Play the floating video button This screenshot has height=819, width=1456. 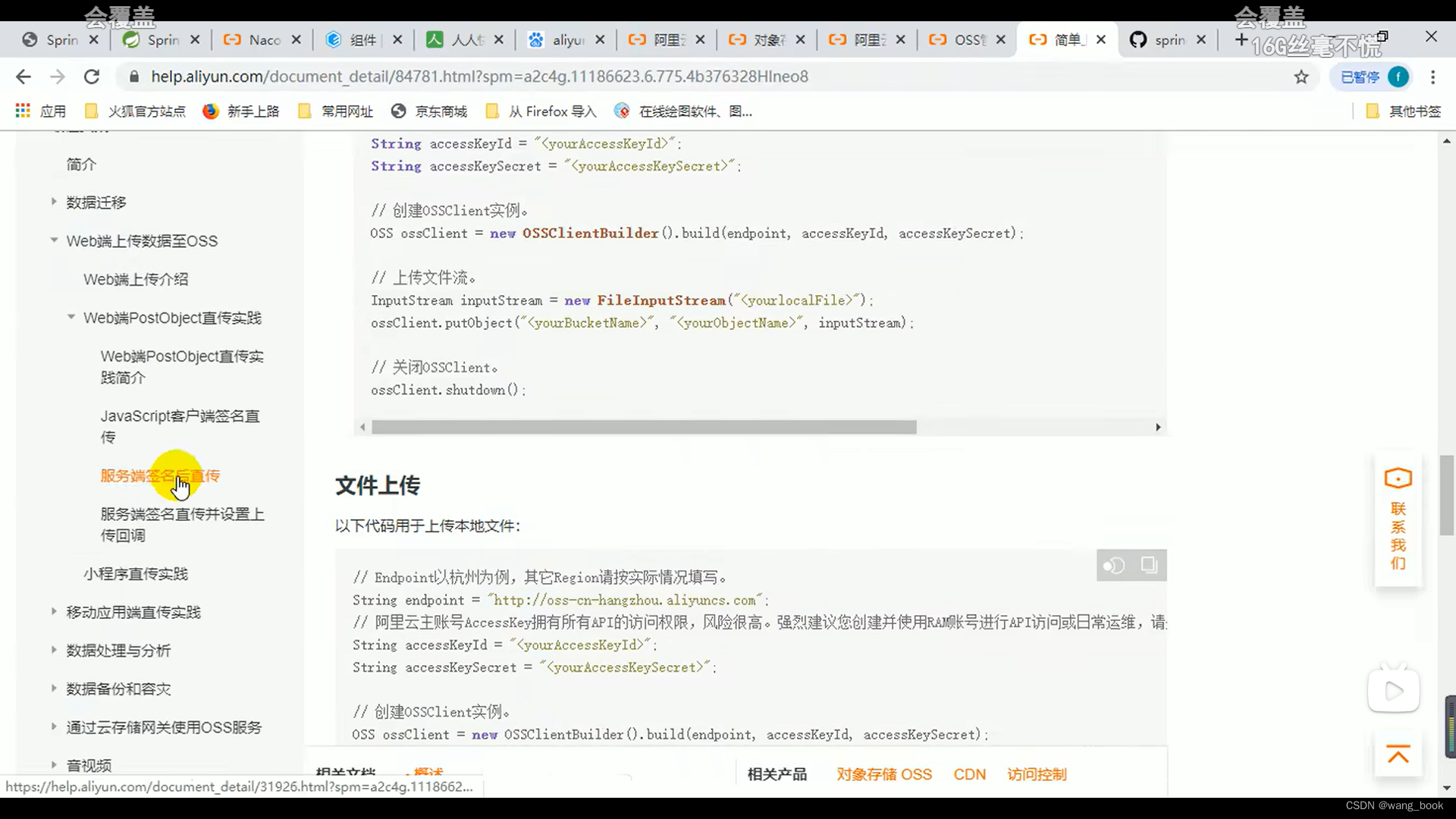coord(1394,690)
